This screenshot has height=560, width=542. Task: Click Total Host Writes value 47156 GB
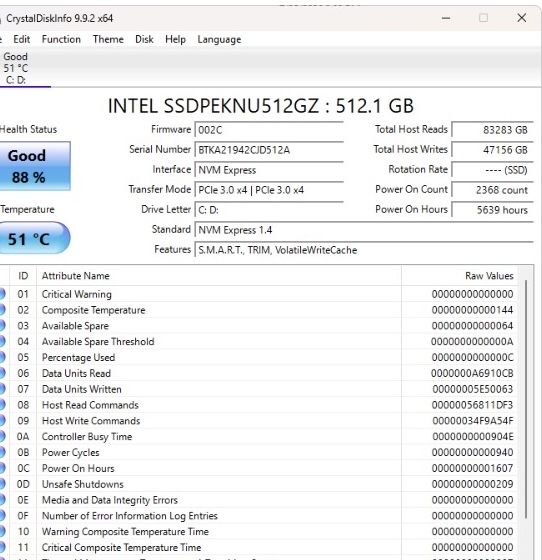pos(492,150)
